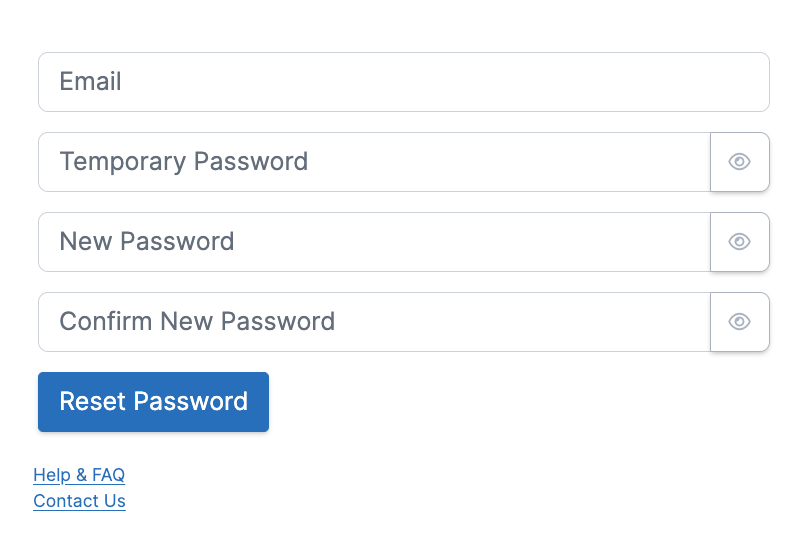Click into Confirm New Password field
This screenshot has width=799, height=533.
(x=375, y=322)
